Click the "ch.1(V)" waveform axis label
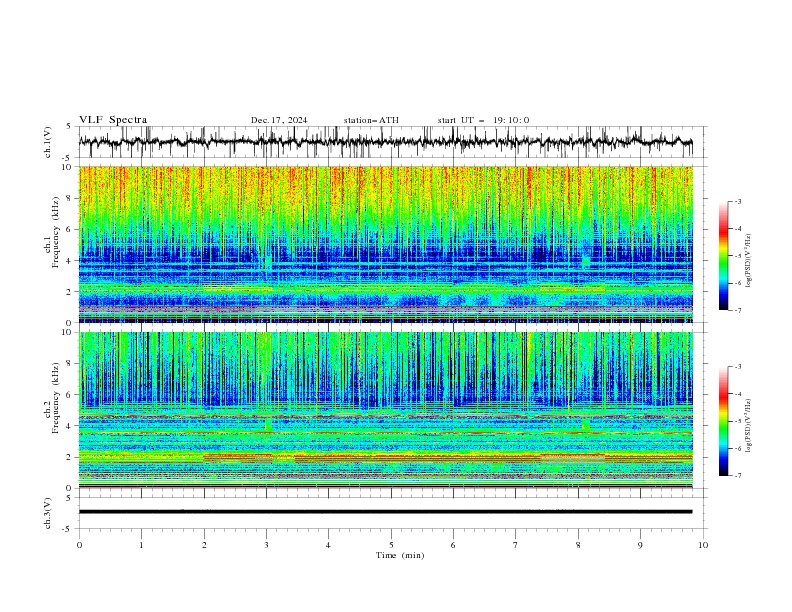Screen dimensions: 792x612 [48, 142]
